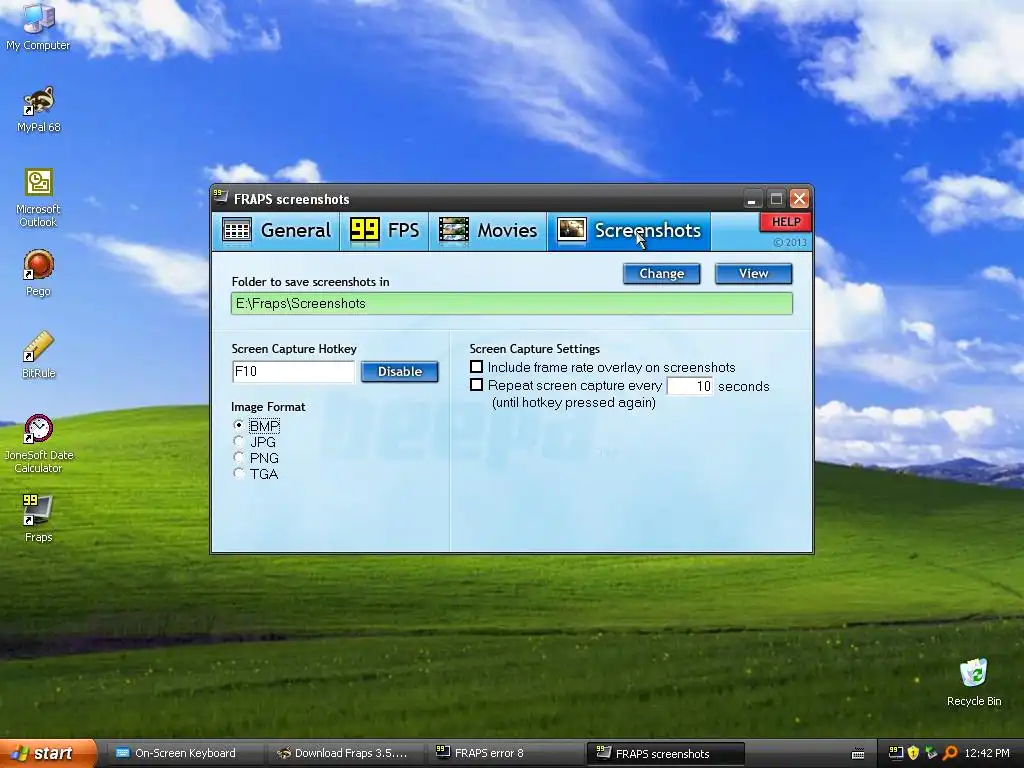Click the F10 hotkey field
The width and height of the screenshot is (1024, 768).
tap(293, 372)
